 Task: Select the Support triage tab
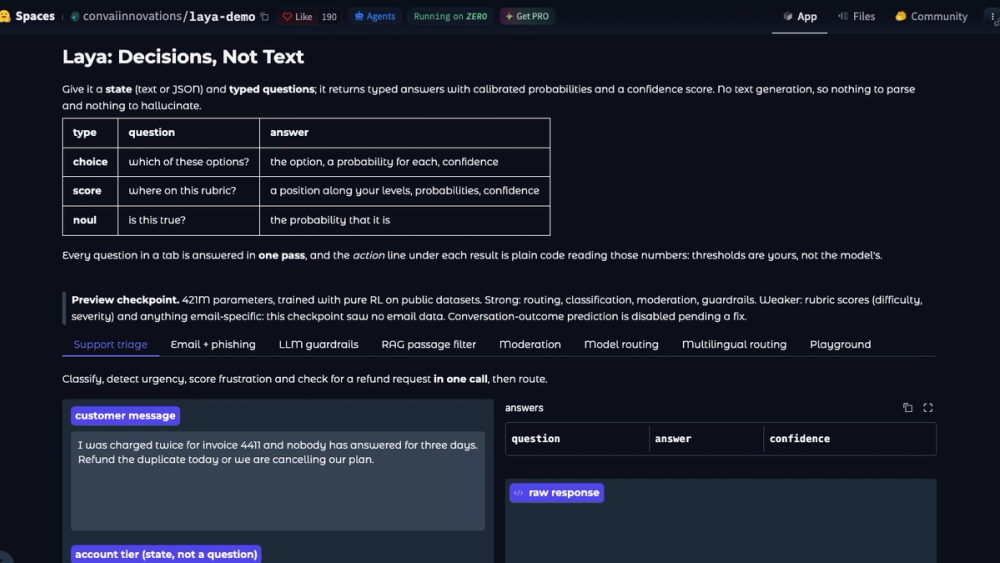[110, 344]
